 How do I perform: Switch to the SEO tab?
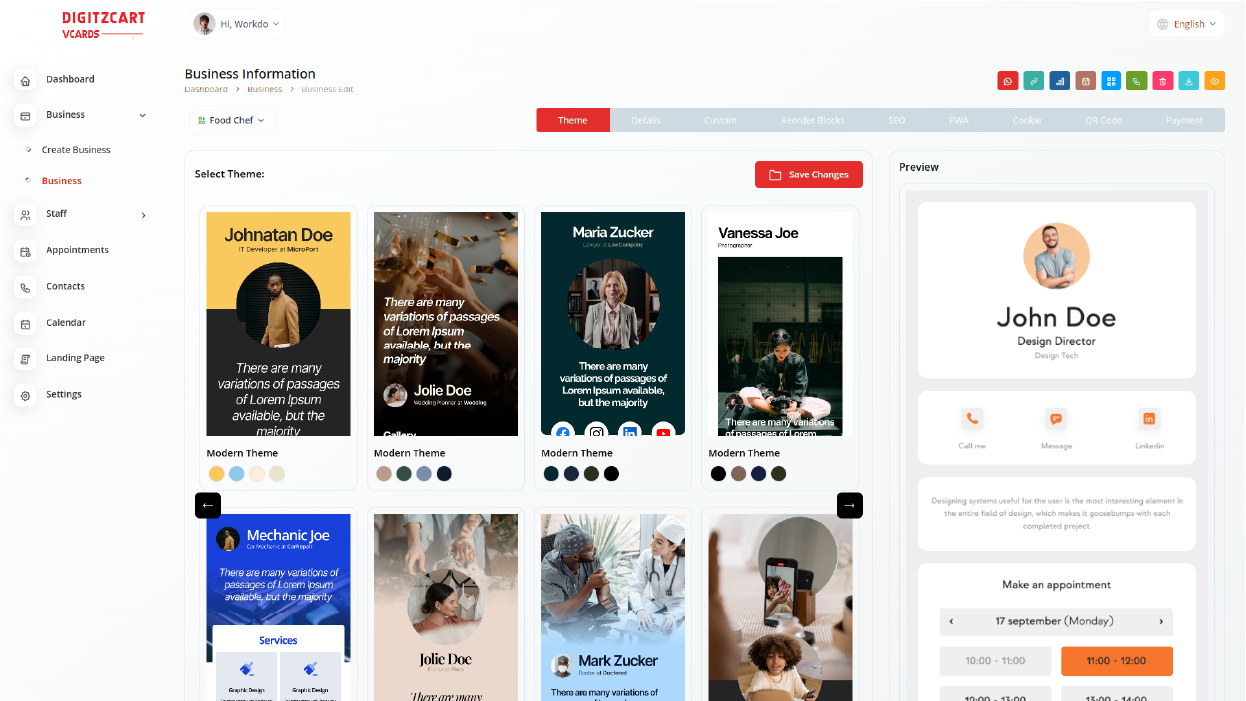click(x=896, y=119)
